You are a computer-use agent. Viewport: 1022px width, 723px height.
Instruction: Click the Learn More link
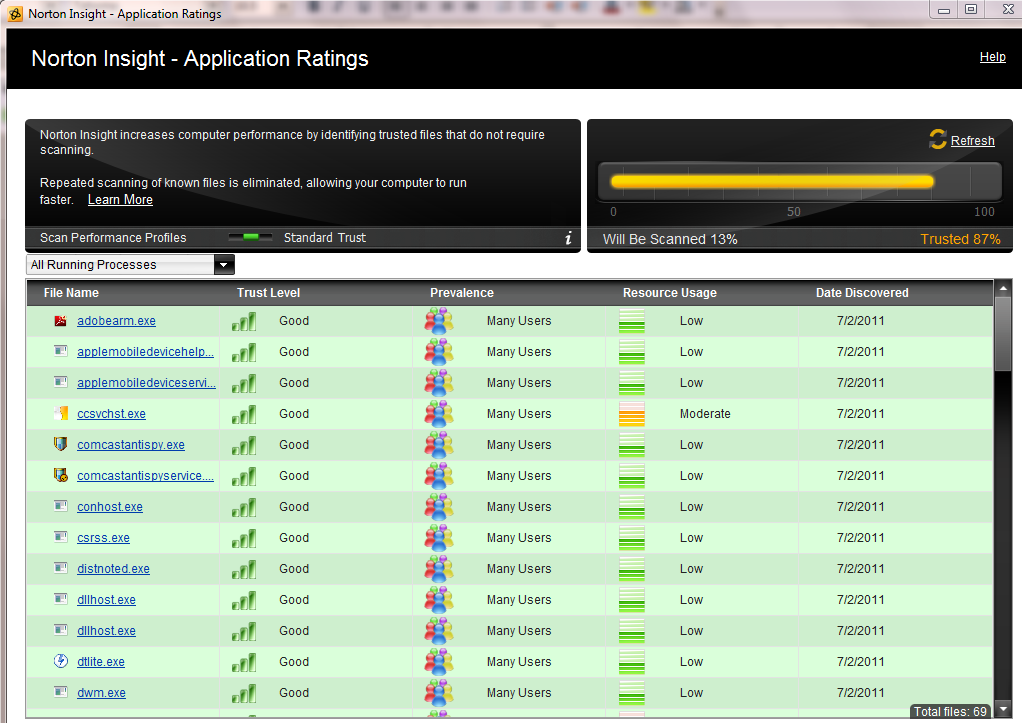pos(120,200)
